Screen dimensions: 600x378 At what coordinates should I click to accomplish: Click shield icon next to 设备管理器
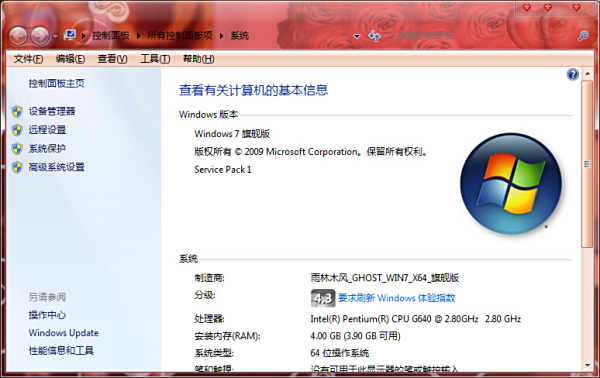pyautogui.click(x=17, y=111)
